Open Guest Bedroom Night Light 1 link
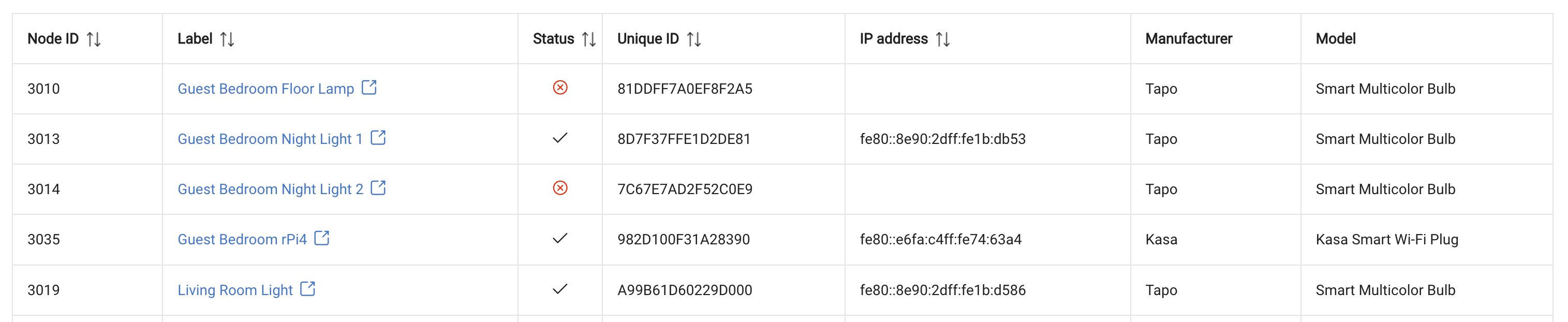Screen dimensions: 1568x322 click(270, 139)
